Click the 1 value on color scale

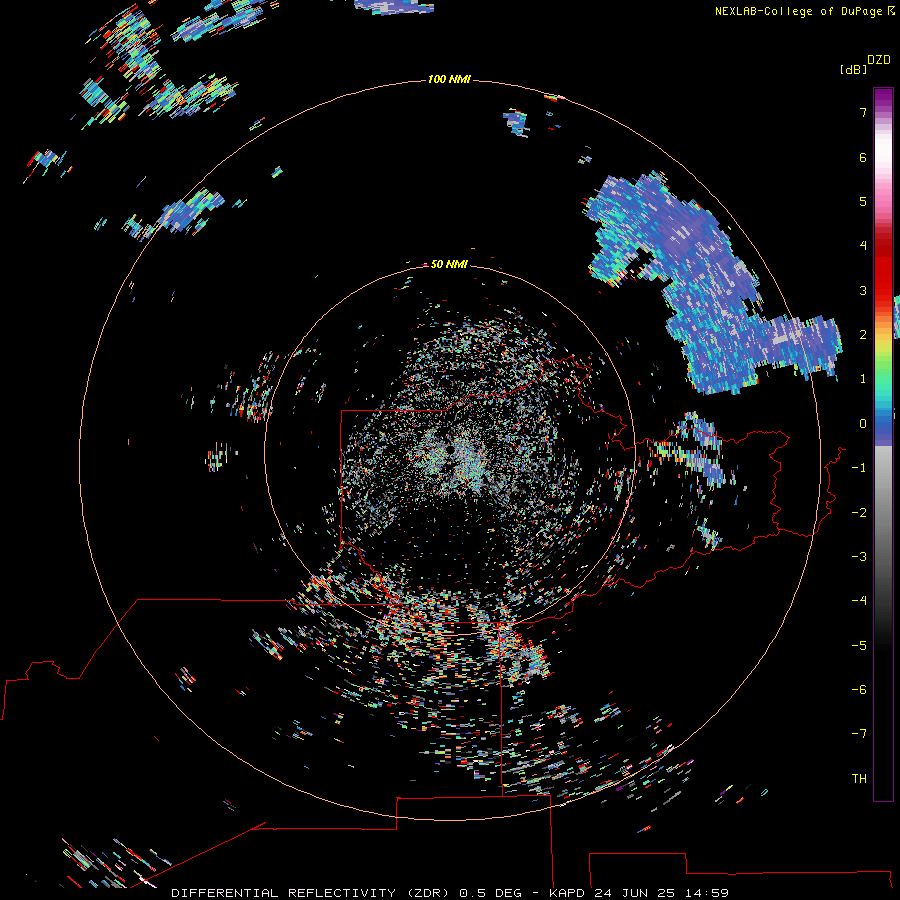(863, 379)
